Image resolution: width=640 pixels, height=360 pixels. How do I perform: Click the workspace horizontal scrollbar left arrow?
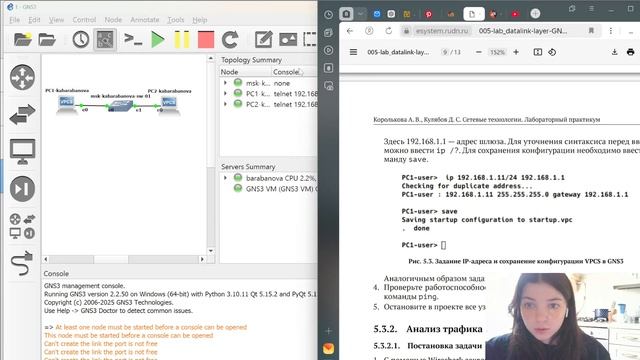pos(46,259)
